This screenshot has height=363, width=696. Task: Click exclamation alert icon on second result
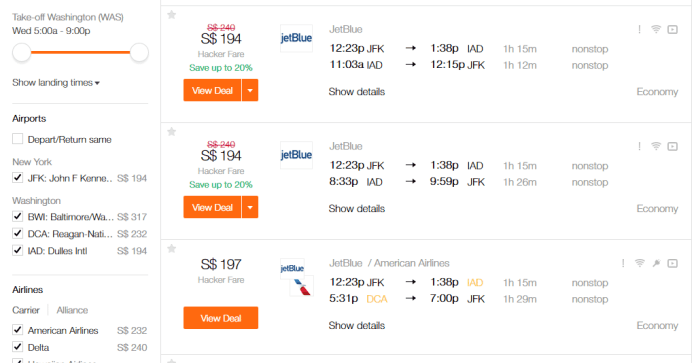click(x=639, y=146)
